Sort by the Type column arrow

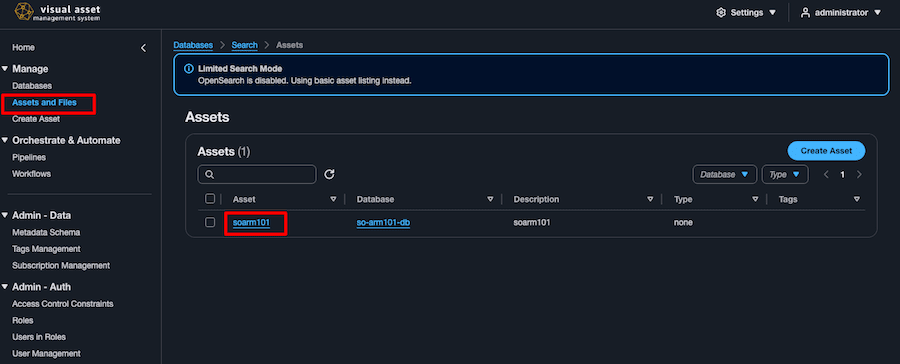(755, 199)
